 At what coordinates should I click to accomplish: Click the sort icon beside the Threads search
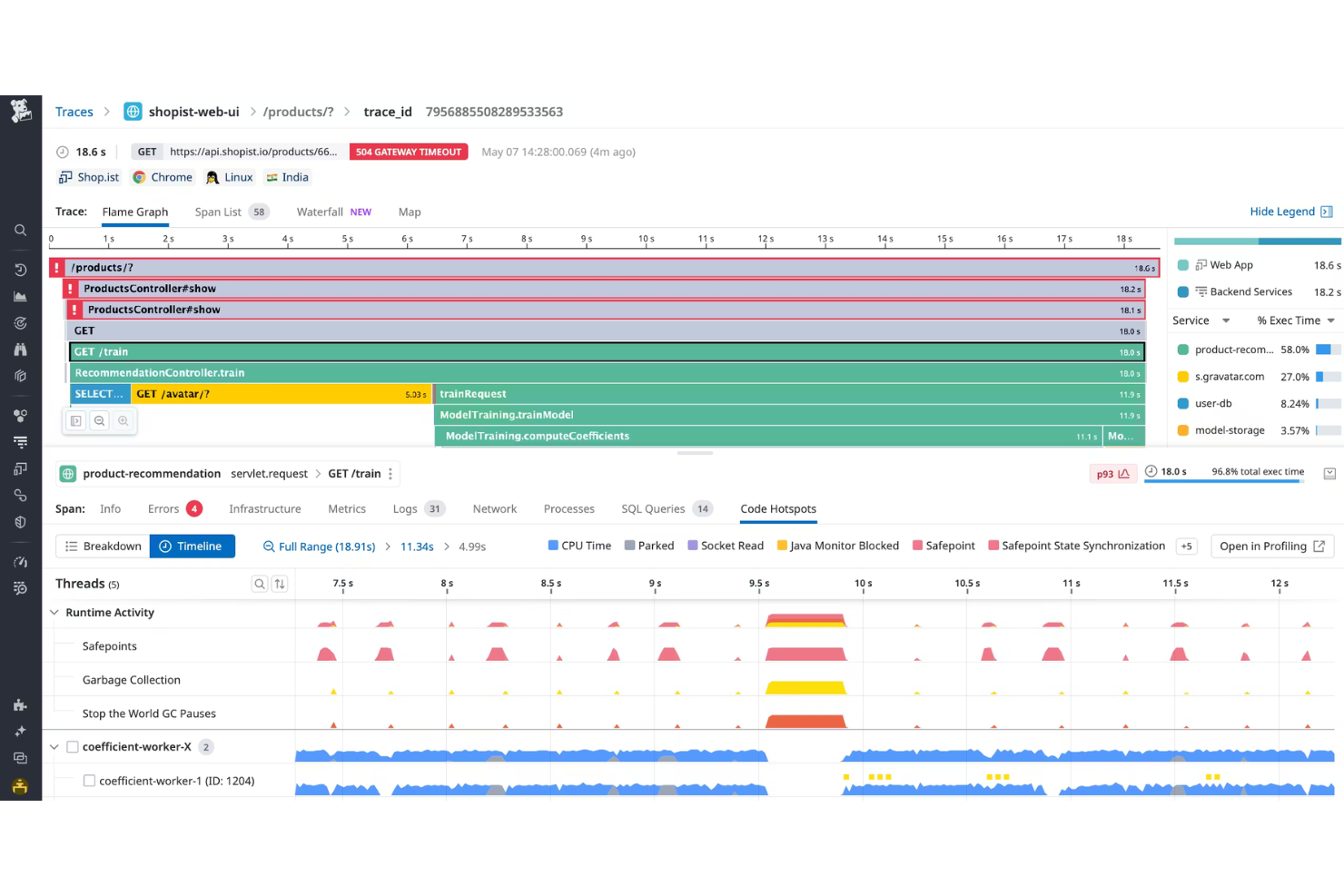coord(280,584)
